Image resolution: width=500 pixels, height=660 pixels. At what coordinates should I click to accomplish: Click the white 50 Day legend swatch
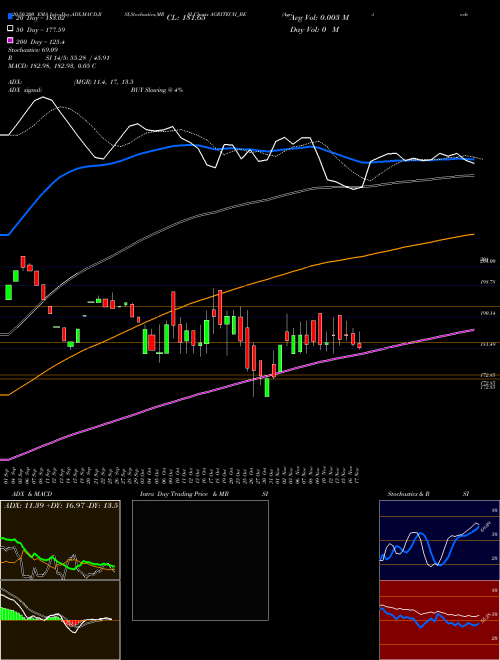(10, 29)
